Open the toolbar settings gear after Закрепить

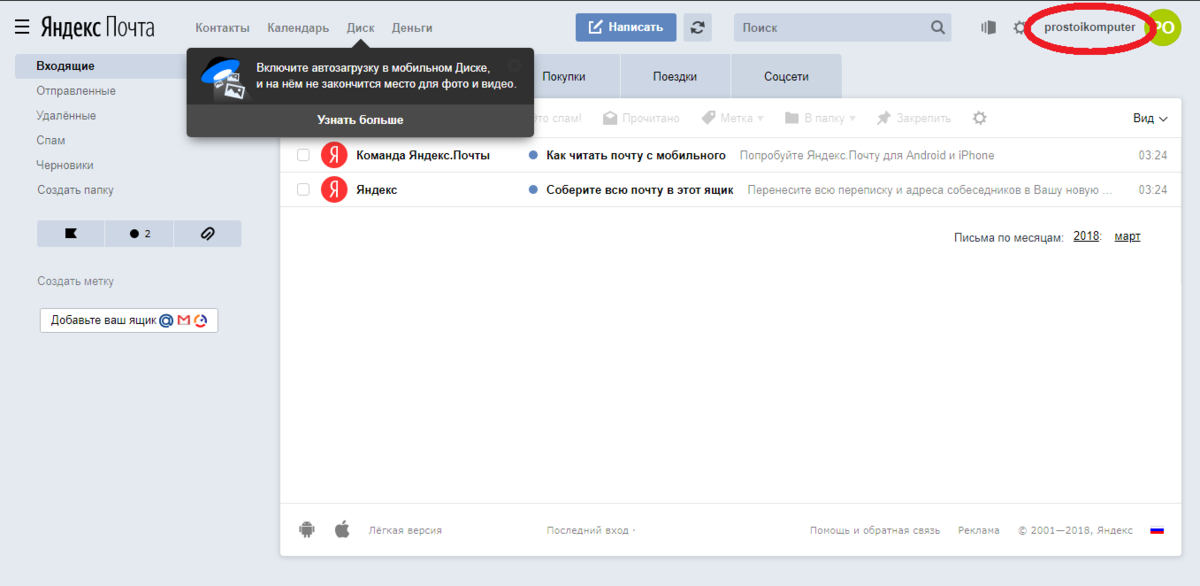click(x=980, y=118)
